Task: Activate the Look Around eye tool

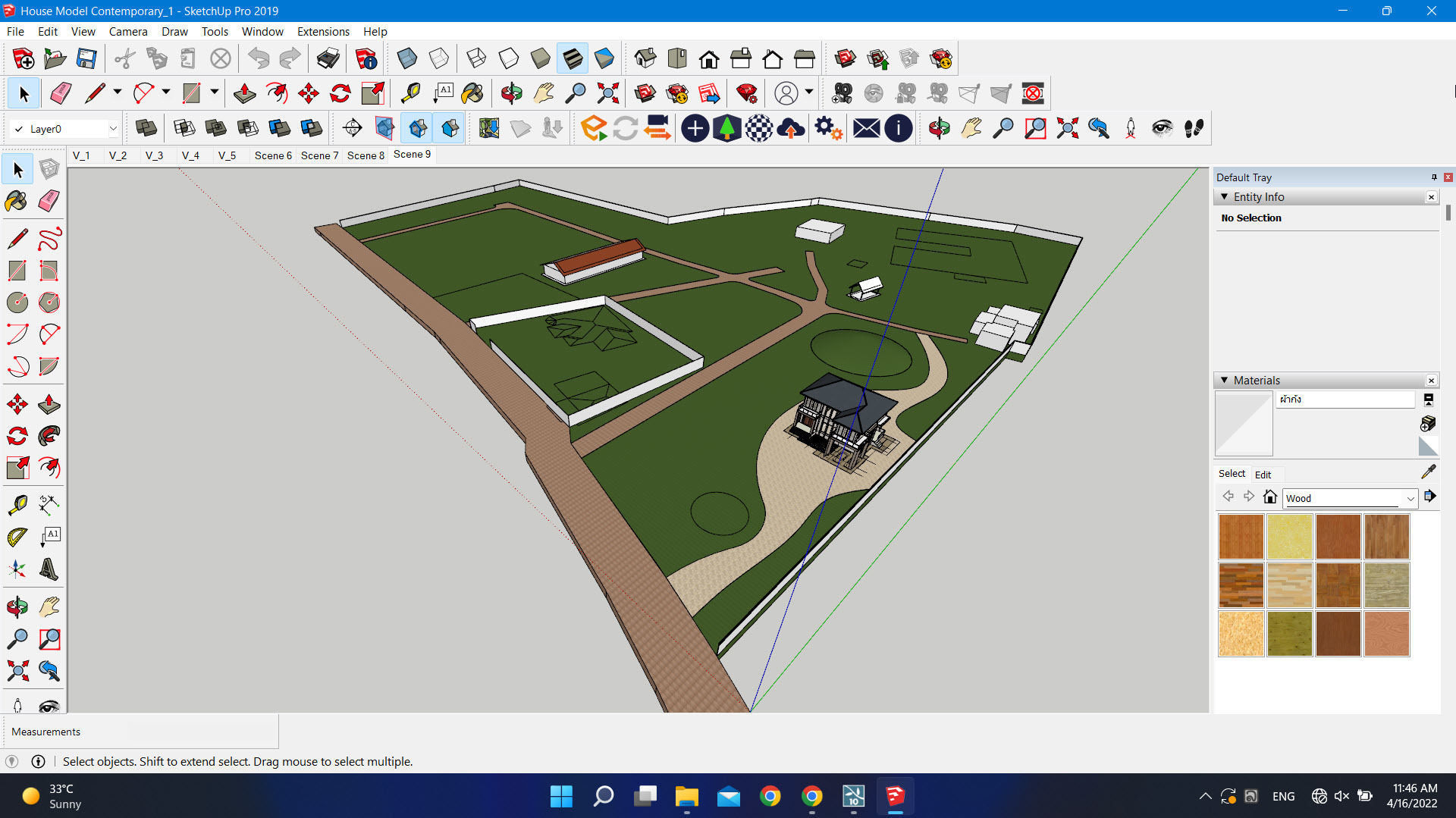Action: 1162,128
